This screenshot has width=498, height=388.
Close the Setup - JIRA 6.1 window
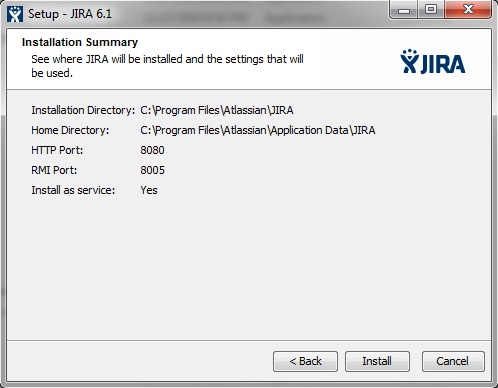[468, 9]
